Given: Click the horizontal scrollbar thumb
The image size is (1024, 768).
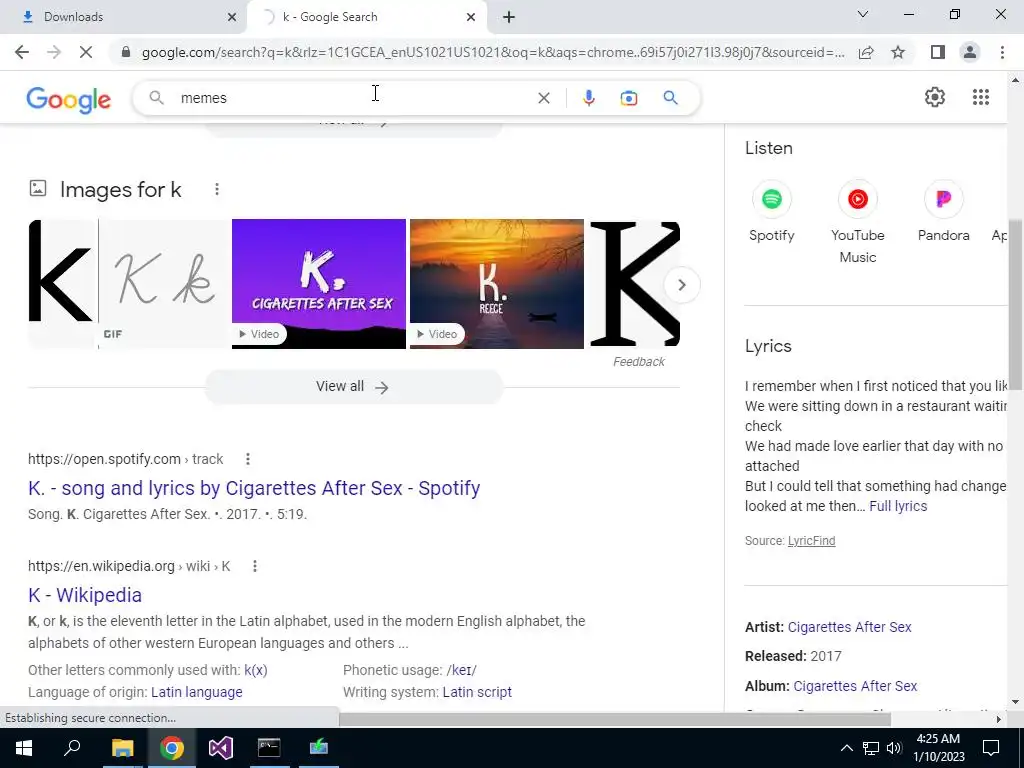Looking at the screenshot, I should [615, 719].
